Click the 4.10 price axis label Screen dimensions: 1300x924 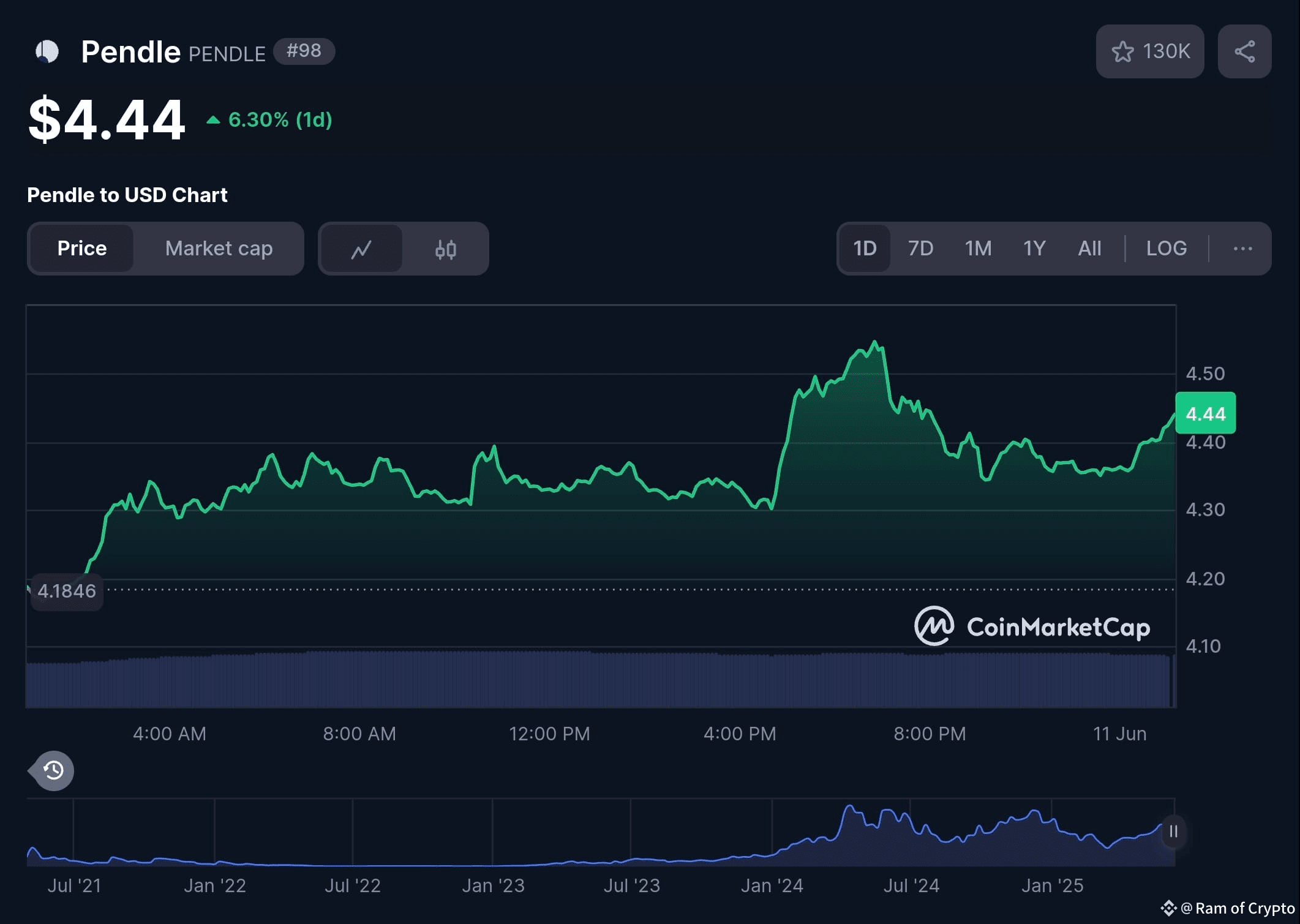pyautogui.click(x=1203, y=646)
